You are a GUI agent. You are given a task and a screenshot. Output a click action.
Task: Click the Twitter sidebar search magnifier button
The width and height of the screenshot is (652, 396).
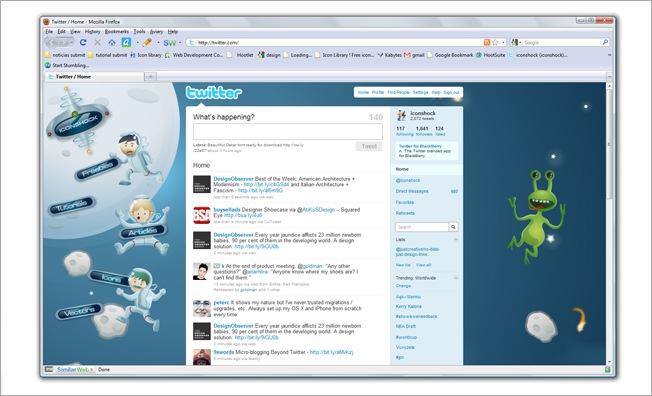[x=454, y=227]
